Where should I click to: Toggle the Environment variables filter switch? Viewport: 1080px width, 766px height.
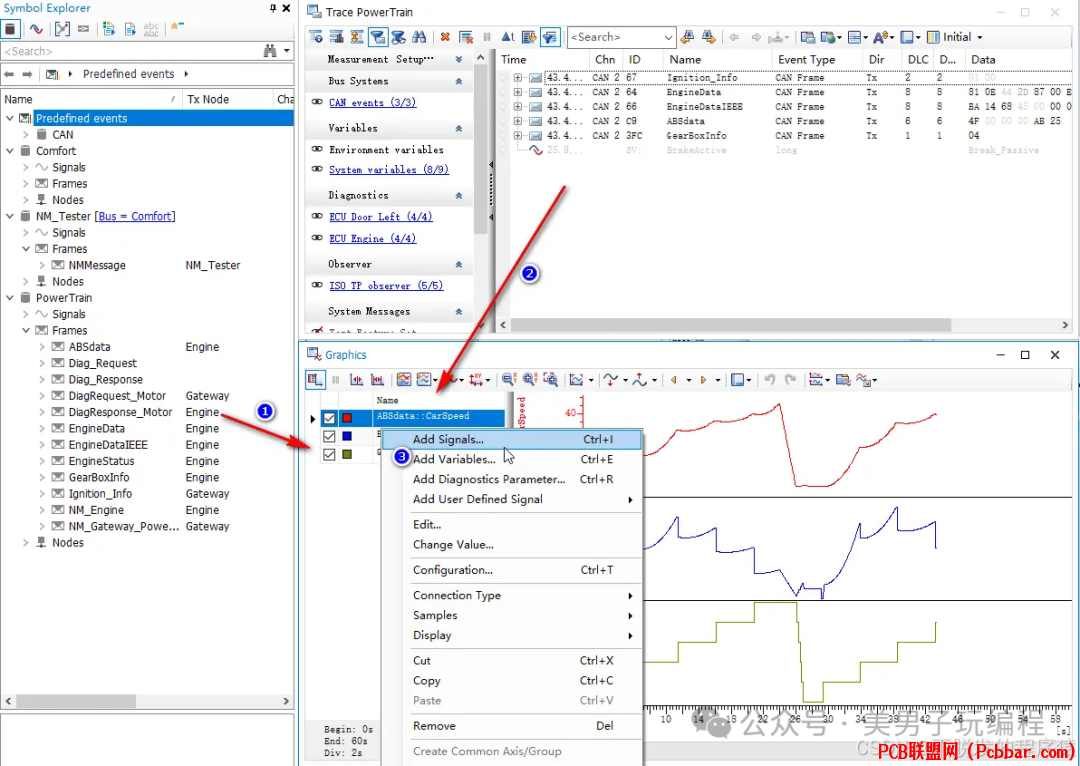(317, 149)
